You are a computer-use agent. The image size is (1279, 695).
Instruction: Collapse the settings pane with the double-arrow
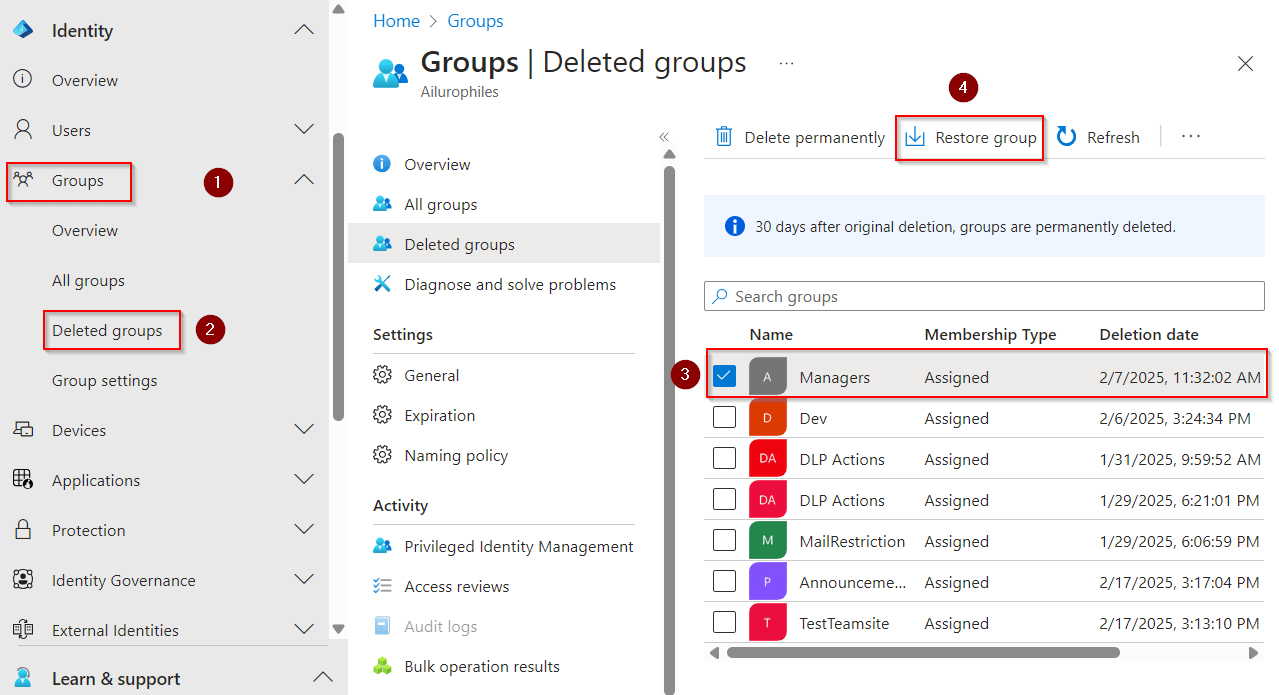tap(663, 137)
